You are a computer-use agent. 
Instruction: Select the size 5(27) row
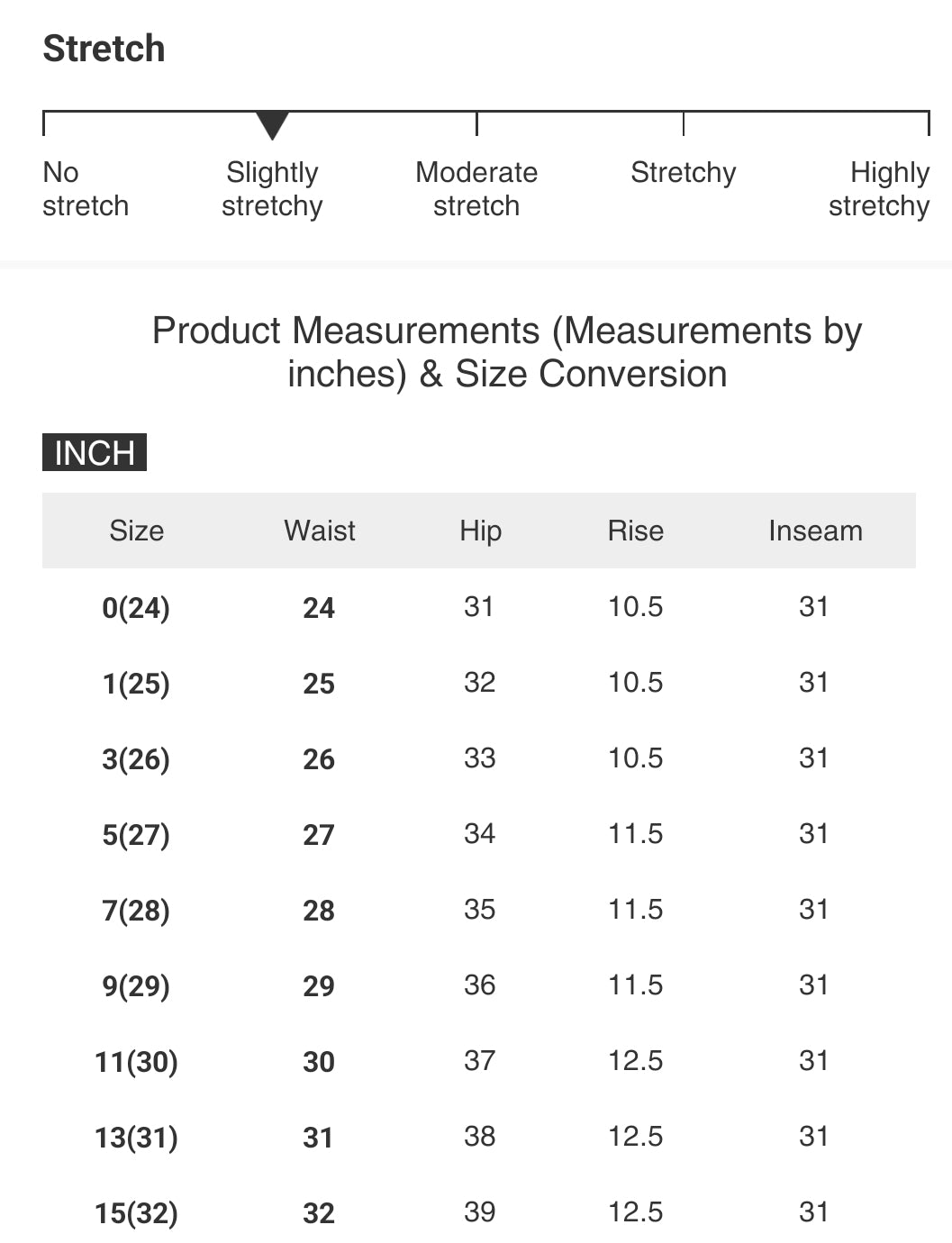click(479, 834)
